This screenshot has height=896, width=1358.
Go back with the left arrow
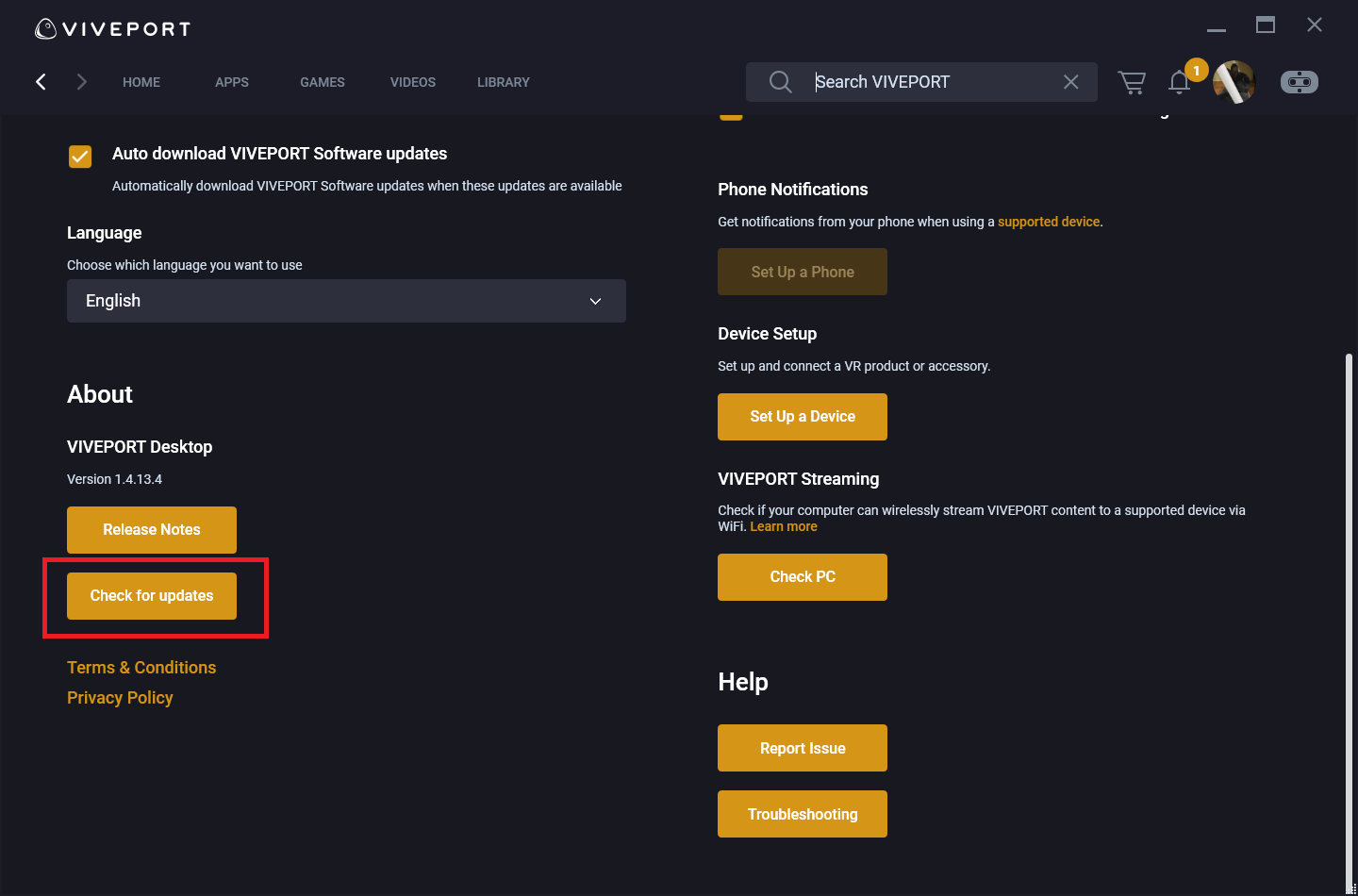click(41, 82)
